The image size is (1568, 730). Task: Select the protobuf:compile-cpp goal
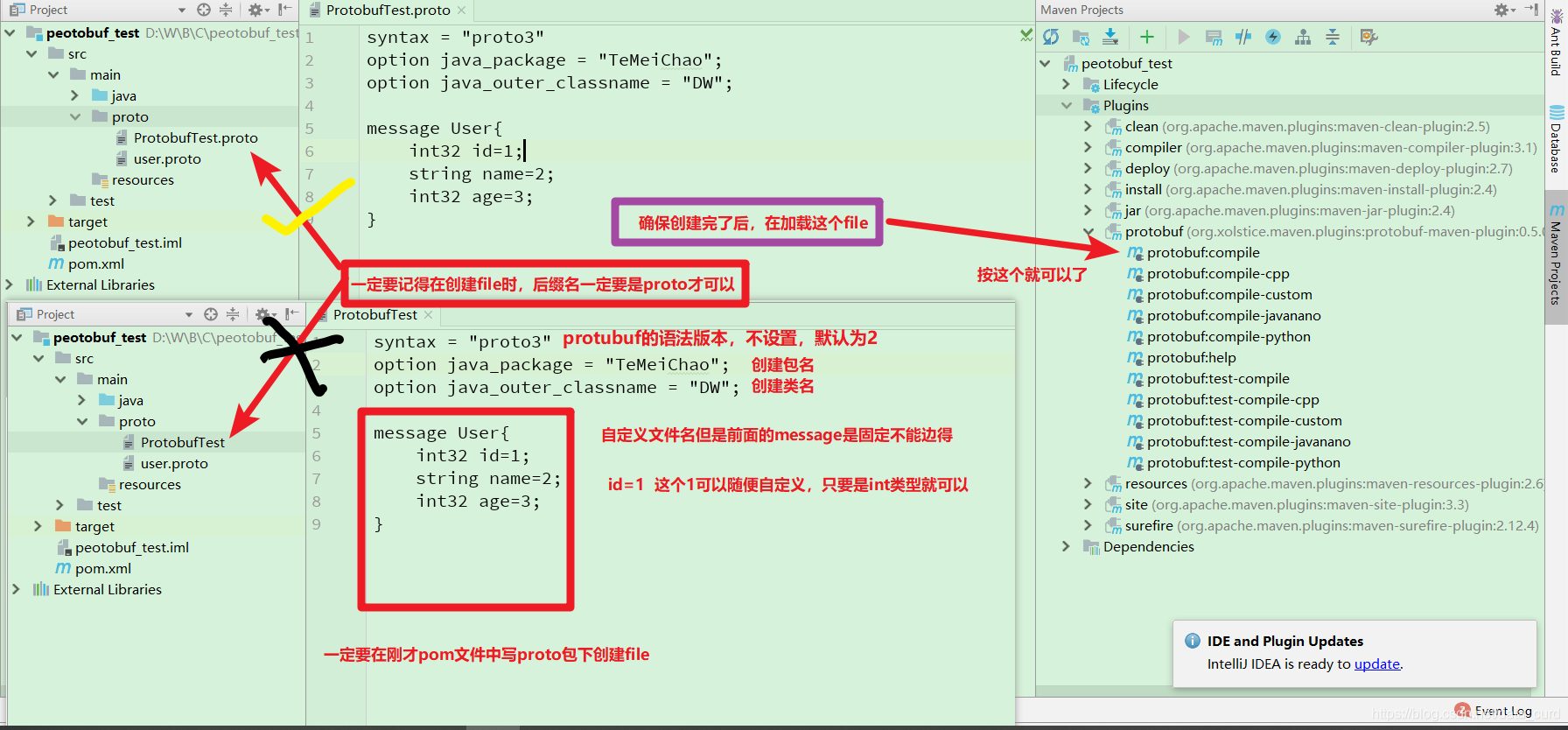[x=1218, y=274]
